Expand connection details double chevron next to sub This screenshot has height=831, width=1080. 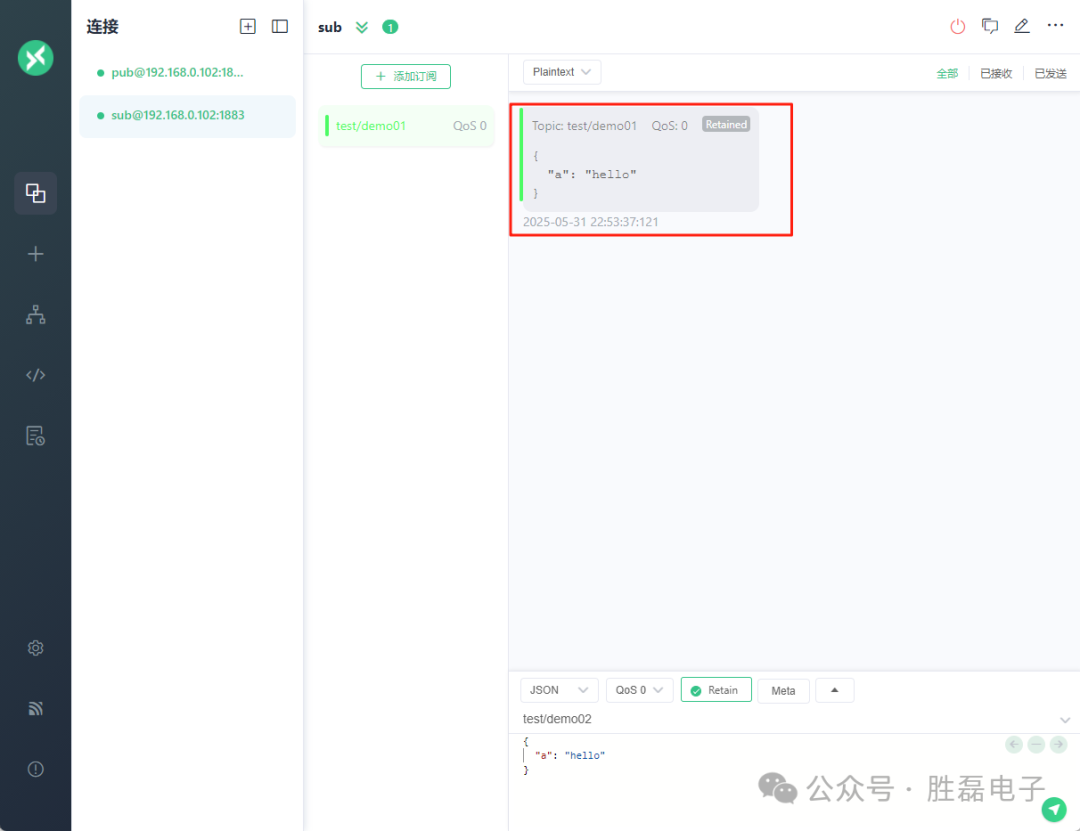[362, 27]
